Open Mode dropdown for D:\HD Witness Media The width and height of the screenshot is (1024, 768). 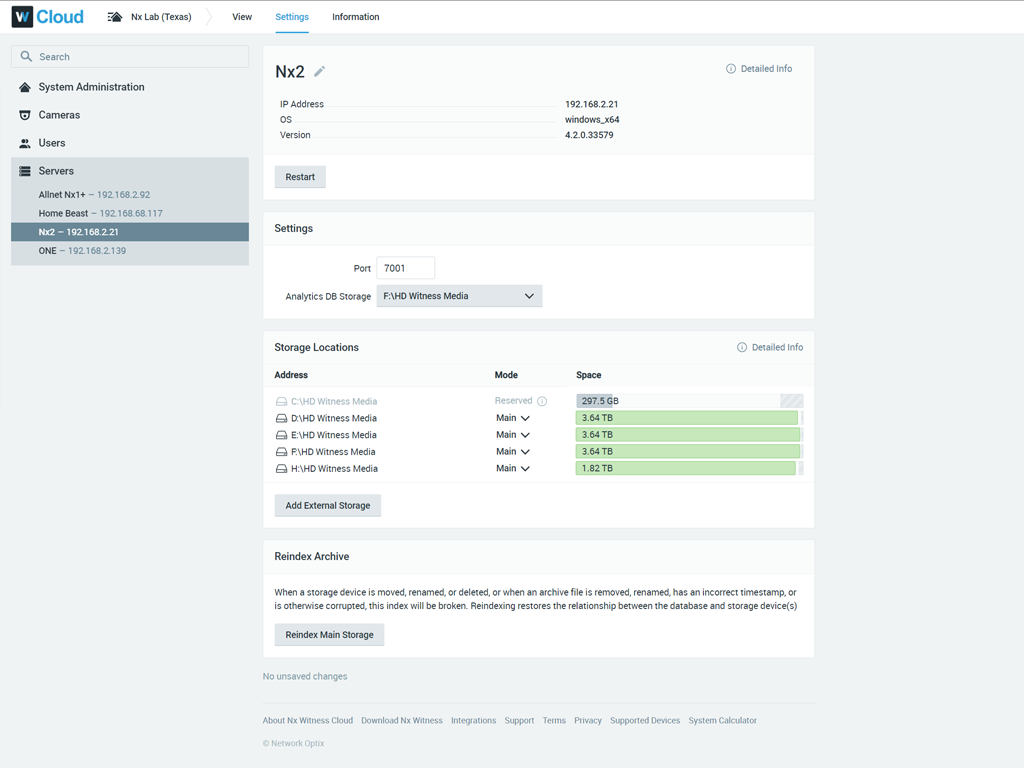tap(513, 418)
